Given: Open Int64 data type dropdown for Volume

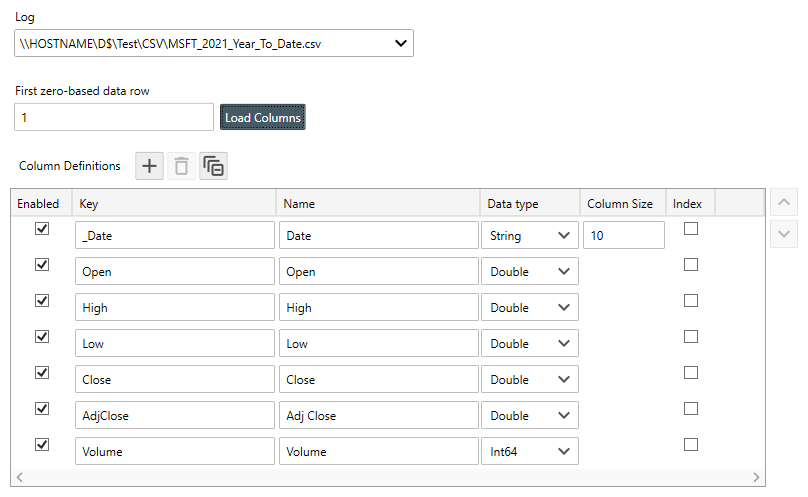Looking at the screenshot, I should [530, 452].
